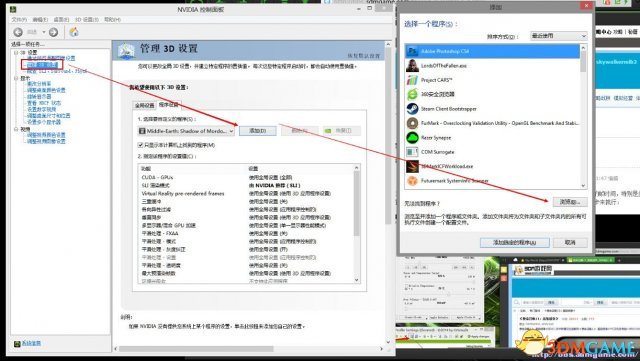Select Steam Client Bootstrapper entry
Screen dimensions: 640x361
pos(492,109)
